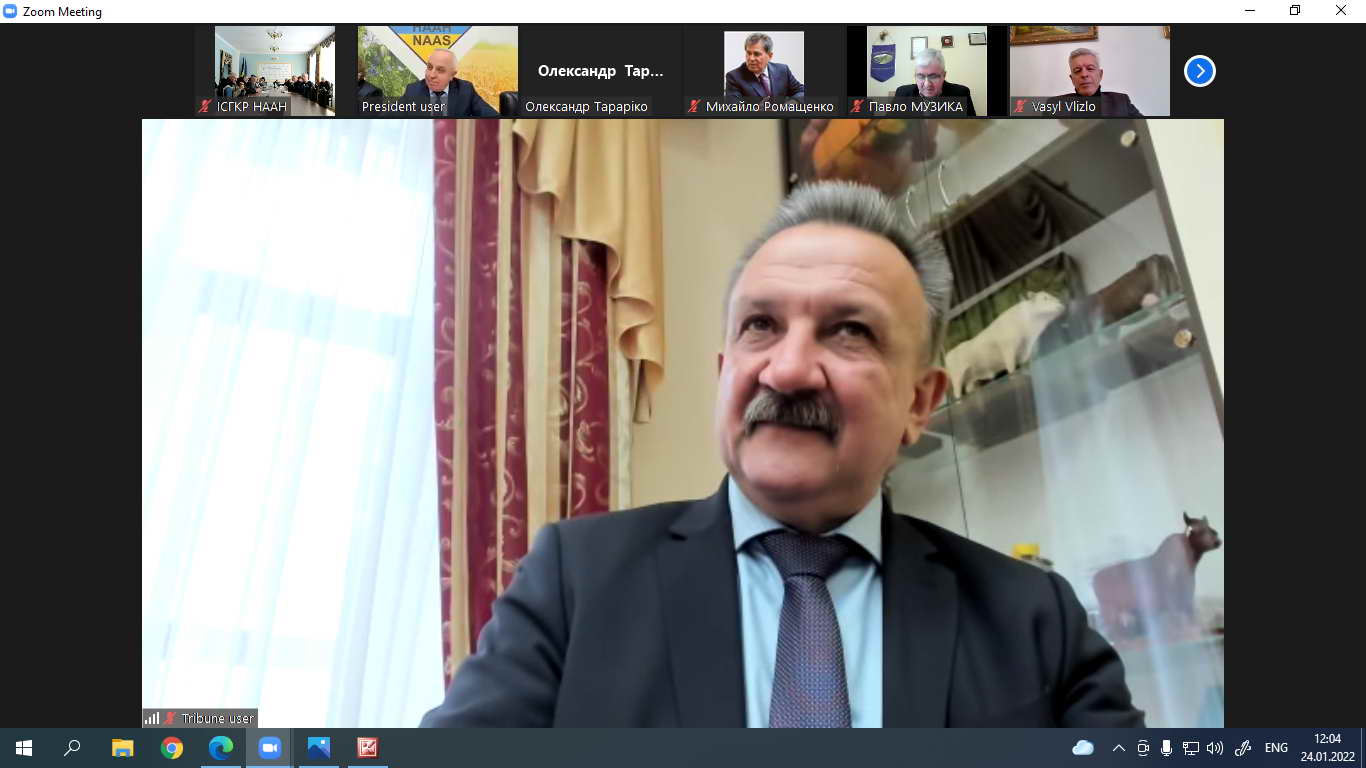Click the Олександр Тараріко participant tile

[600, 71]
